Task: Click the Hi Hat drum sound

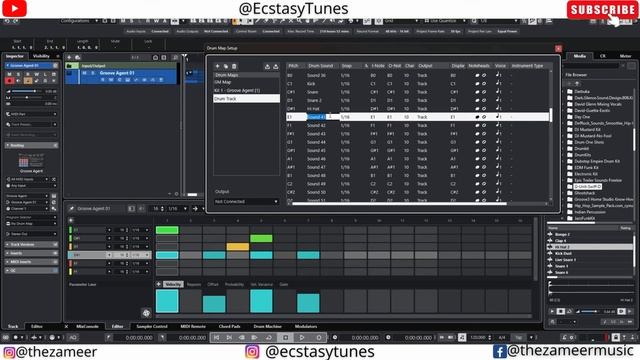Action: point(313,109)
